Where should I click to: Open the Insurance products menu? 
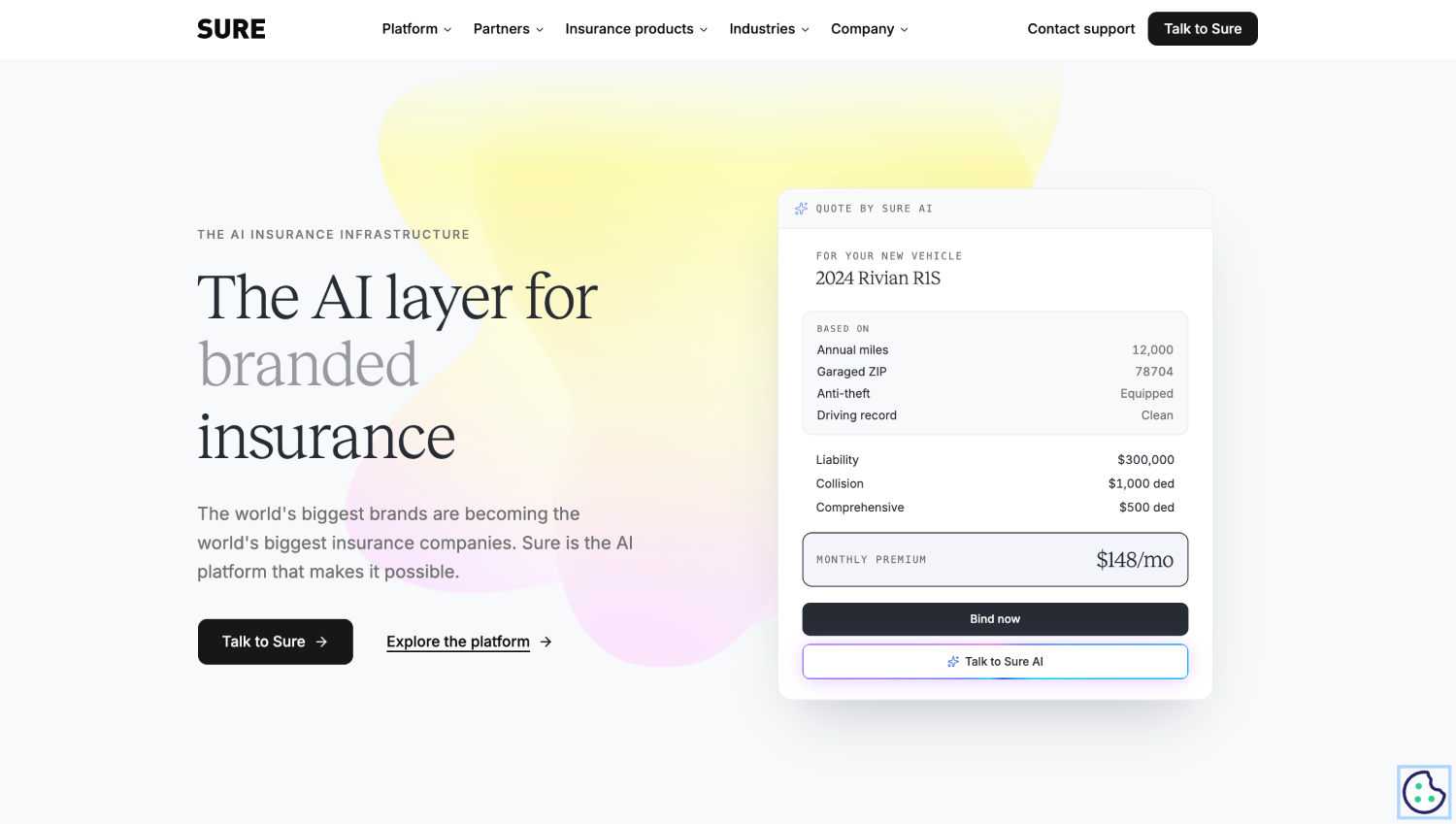coord(637,29)
